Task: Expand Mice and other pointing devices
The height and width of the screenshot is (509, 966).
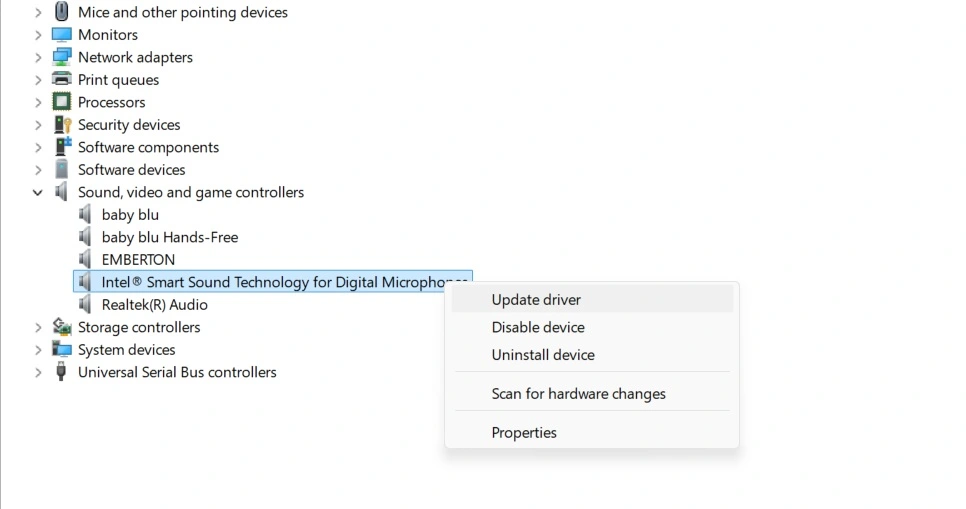Action: [x=38, y=12]
